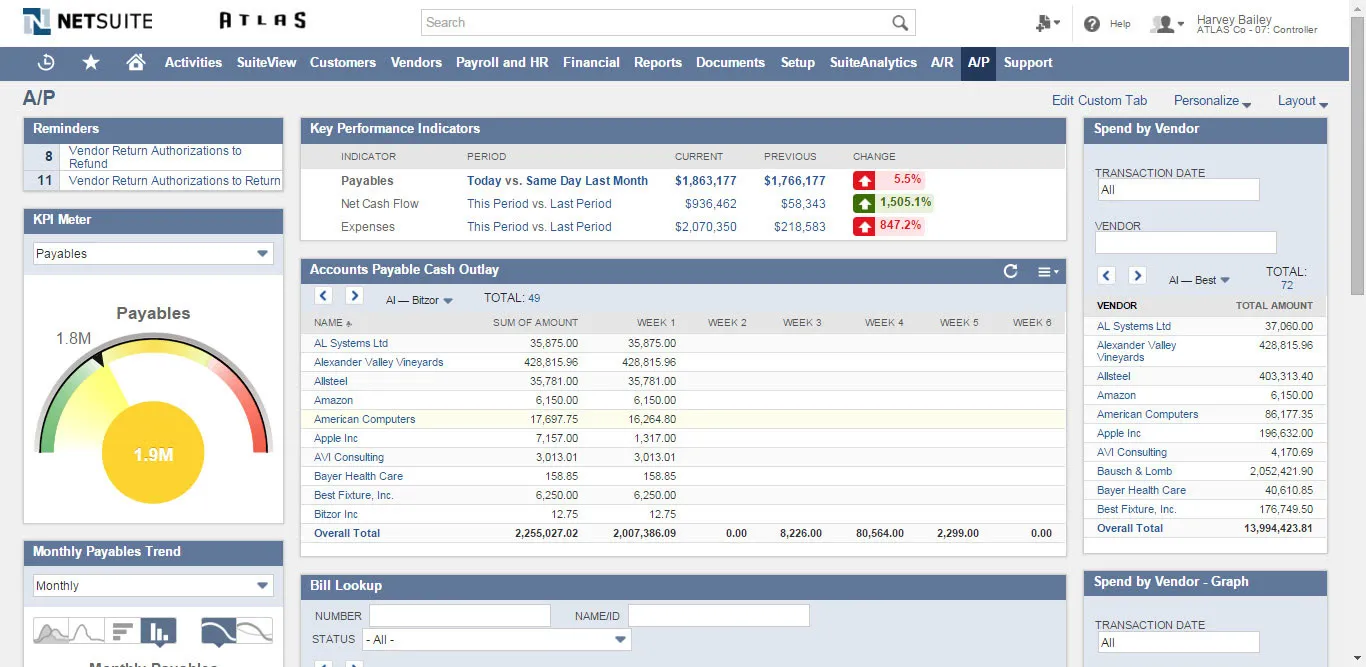
Task: Click the Edit Custom Tab link
Action: tap(1099, 100)
